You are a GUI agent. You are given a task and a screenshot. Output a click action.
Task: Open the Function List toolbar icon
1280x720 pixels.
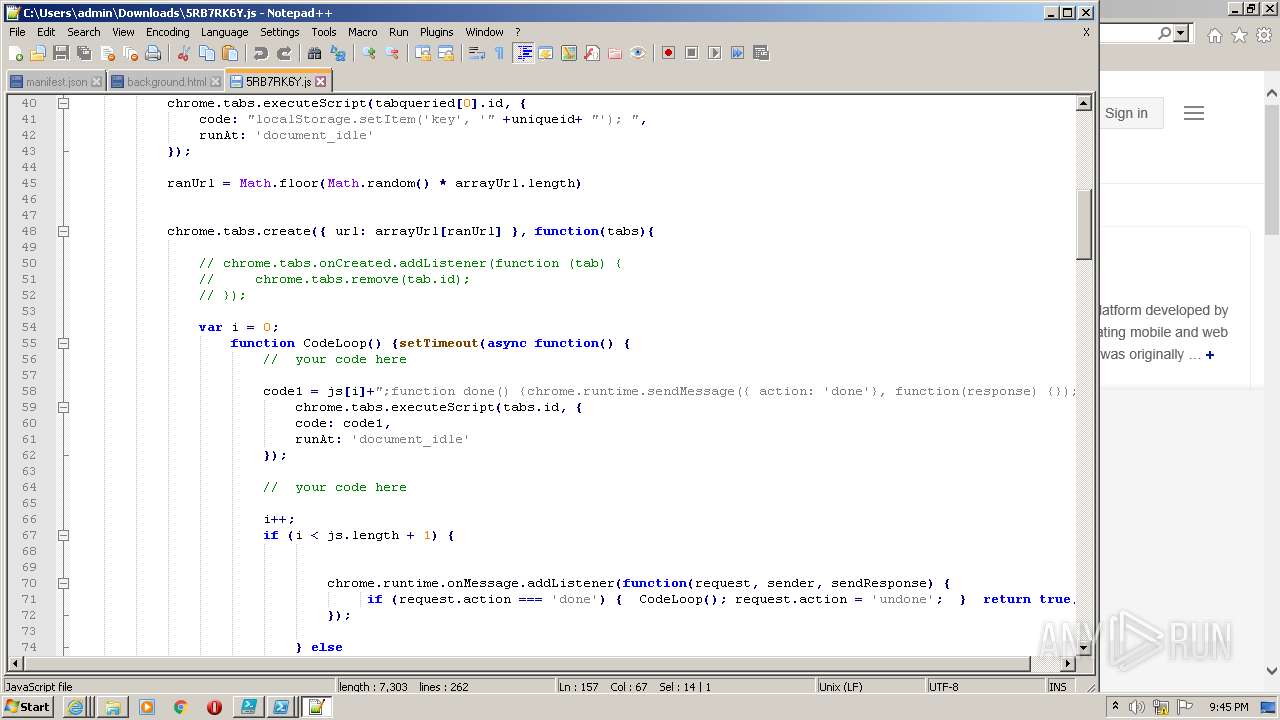click(x=592, y=53)
